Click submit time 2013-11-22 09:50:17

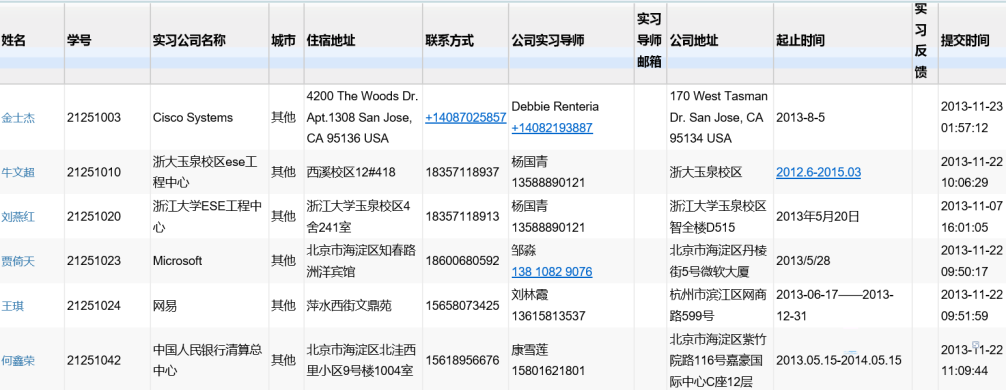[972, 261]
